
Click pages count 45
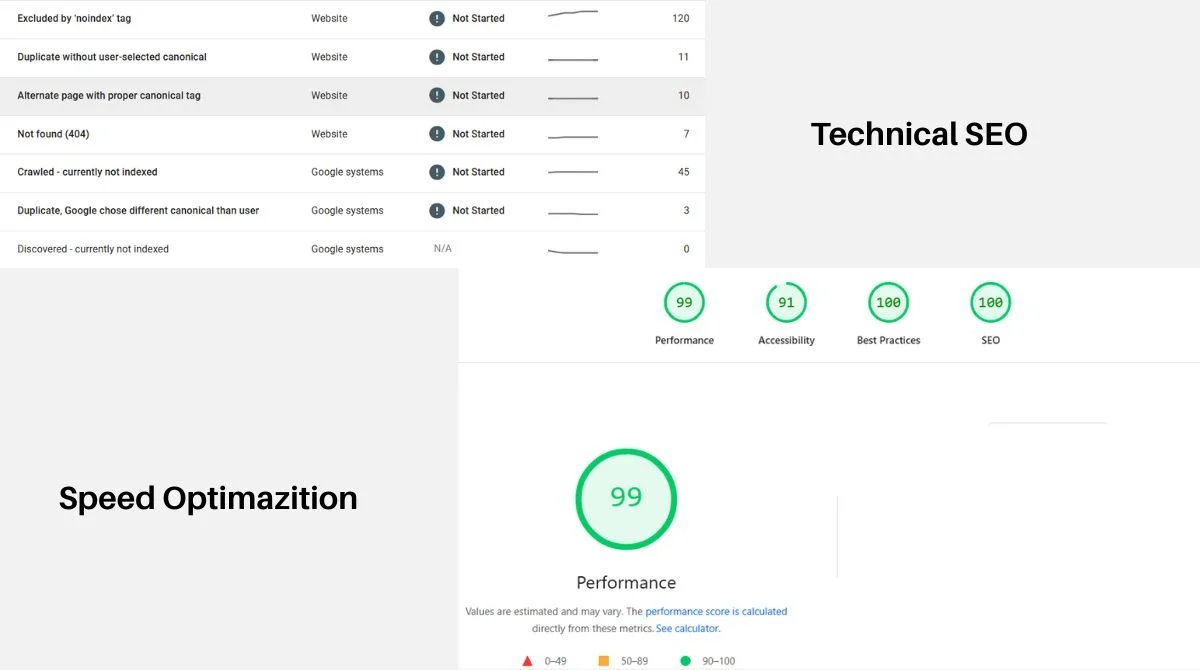[x=684, y=172]
